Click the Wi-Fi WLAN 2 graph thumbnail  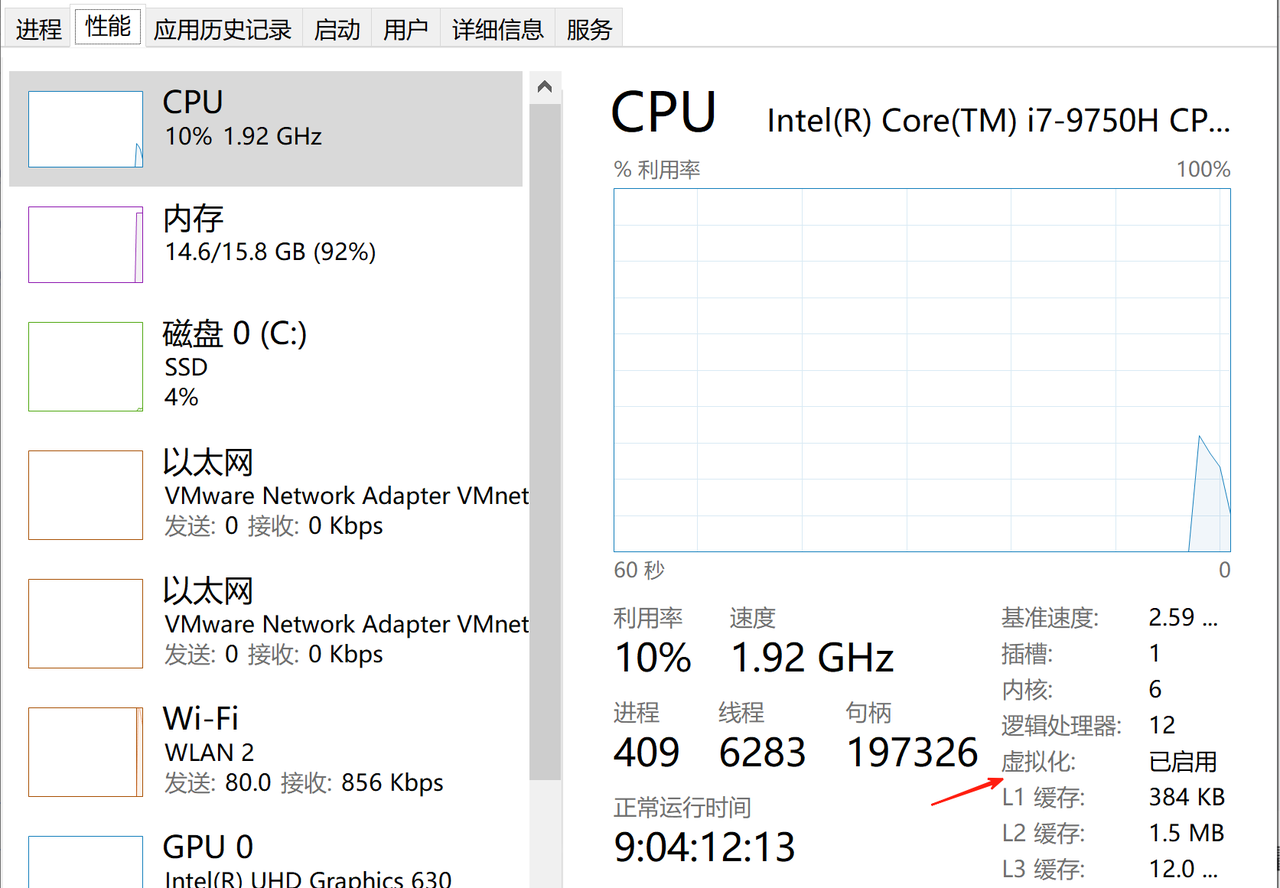pyautogui.click(x=85, y=752)
